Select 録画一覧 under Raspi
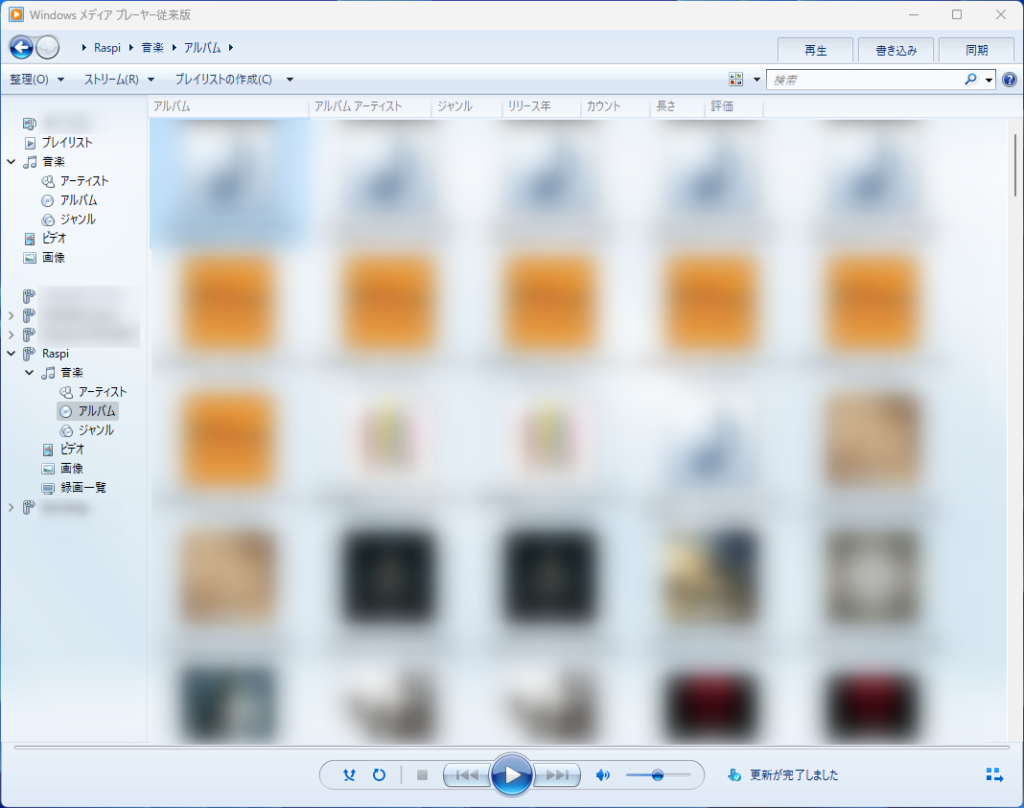Viewport: 1024px width, 808px height. [x=83, y=487]
